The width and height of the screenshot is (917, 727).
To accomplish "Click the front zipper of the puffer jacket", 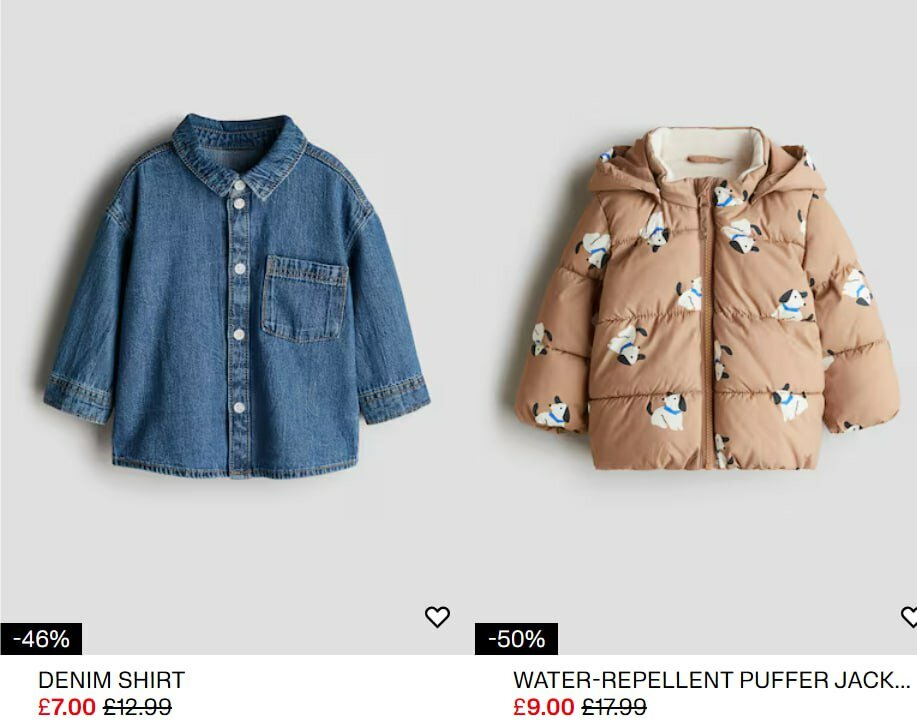I will point(708,328).
